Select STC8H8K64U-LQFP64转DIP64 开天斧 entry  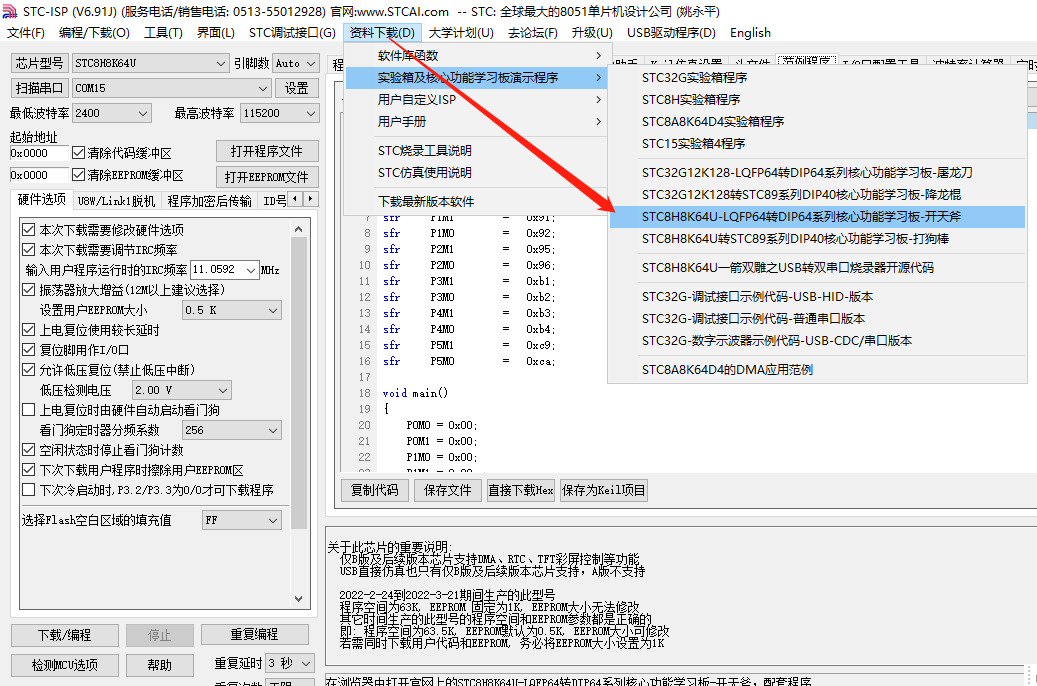(x=817, y=217)
